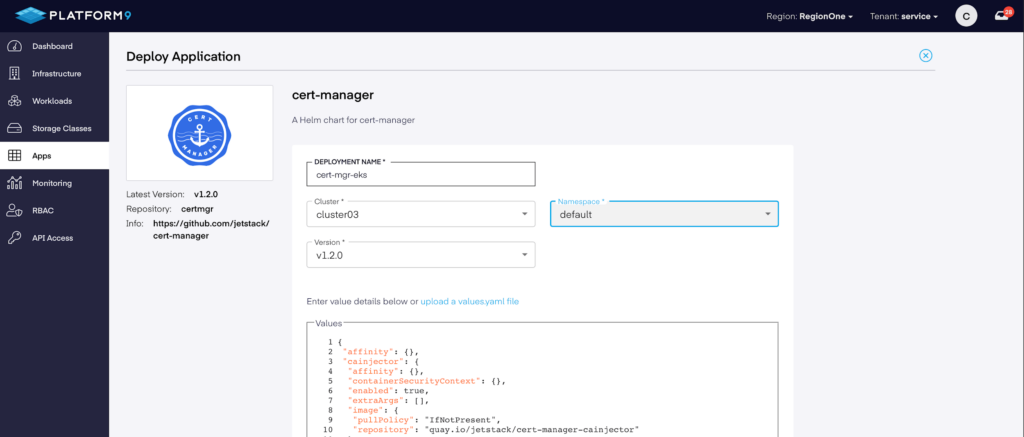The image size is (1024, 437).
Task: Click the 'Deploy Application' heading text
Action: pos(184,57)
